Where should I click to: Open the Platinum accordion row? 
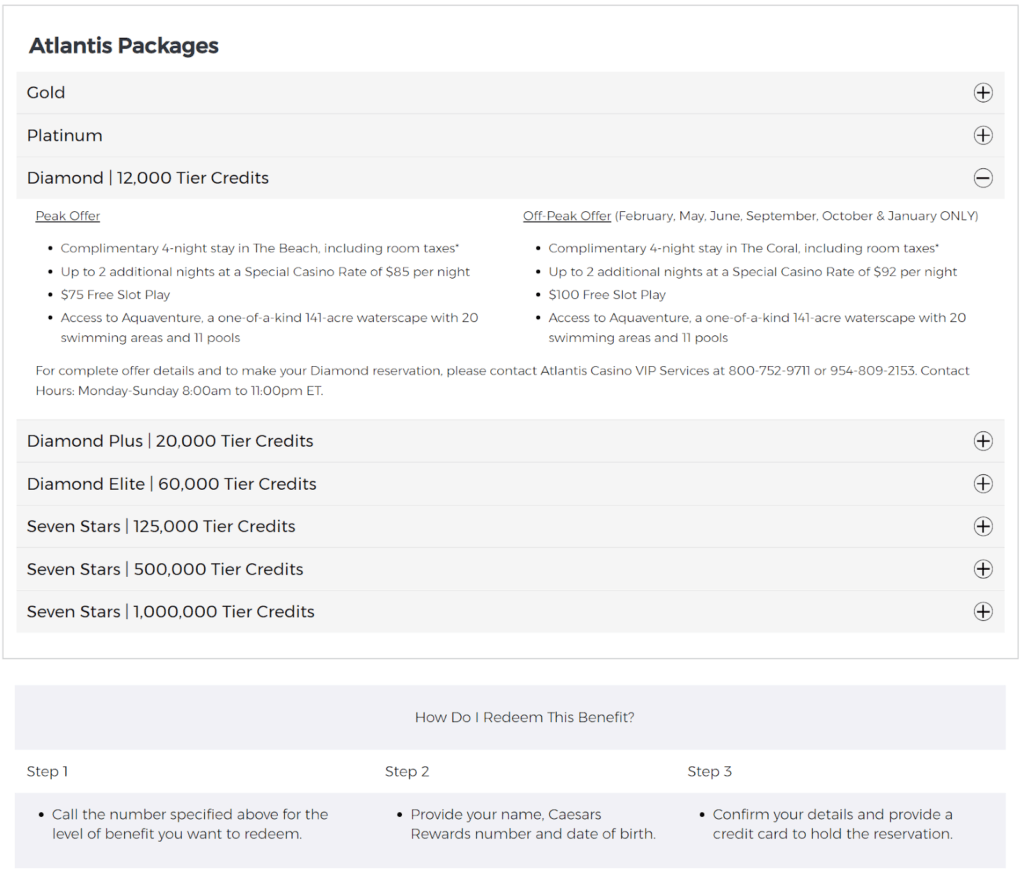click(x=510, y=135)
